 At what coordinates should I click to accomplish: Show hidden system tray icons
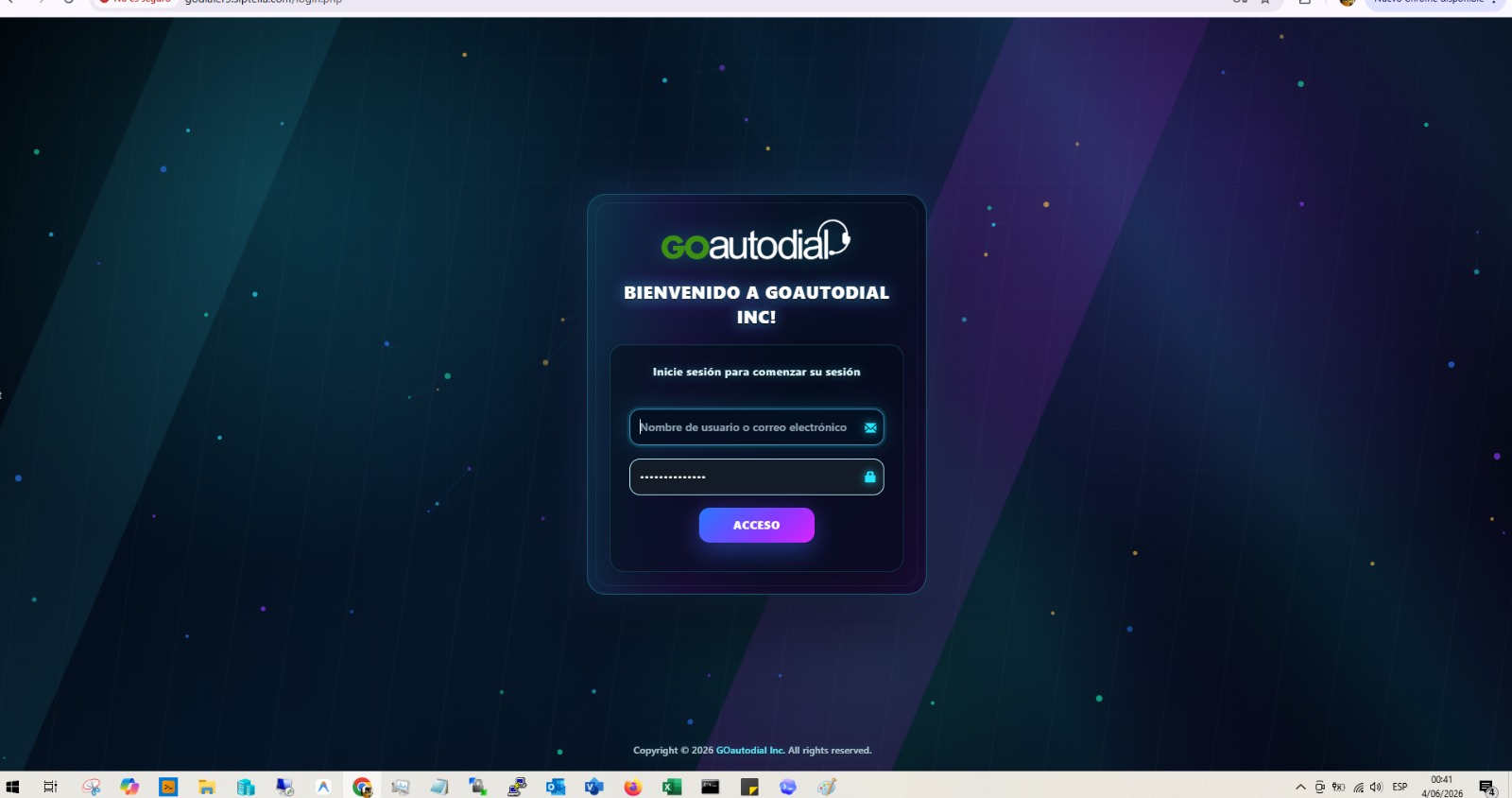[1301, 787]
